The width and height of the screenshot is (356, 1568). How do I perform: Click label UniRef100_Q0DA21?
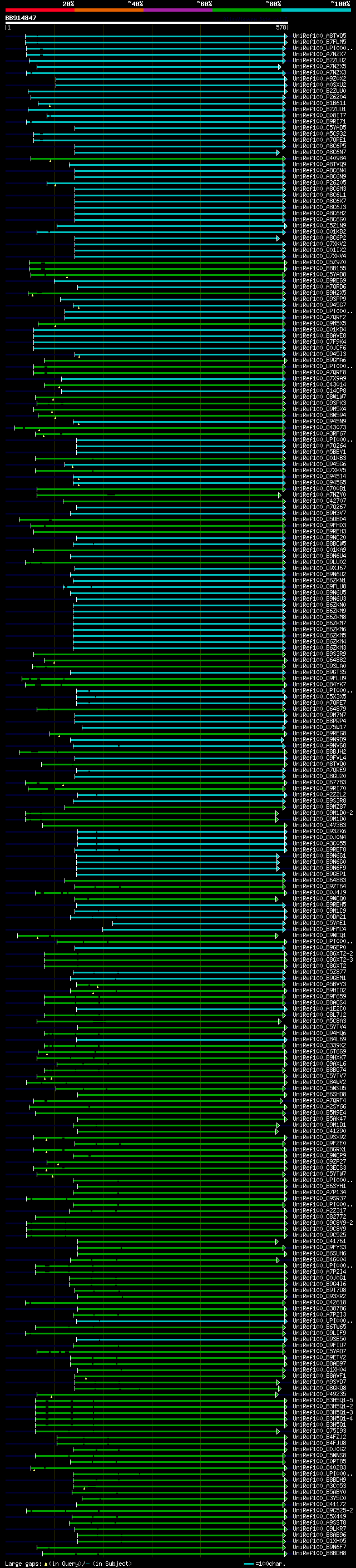point(319,917)
